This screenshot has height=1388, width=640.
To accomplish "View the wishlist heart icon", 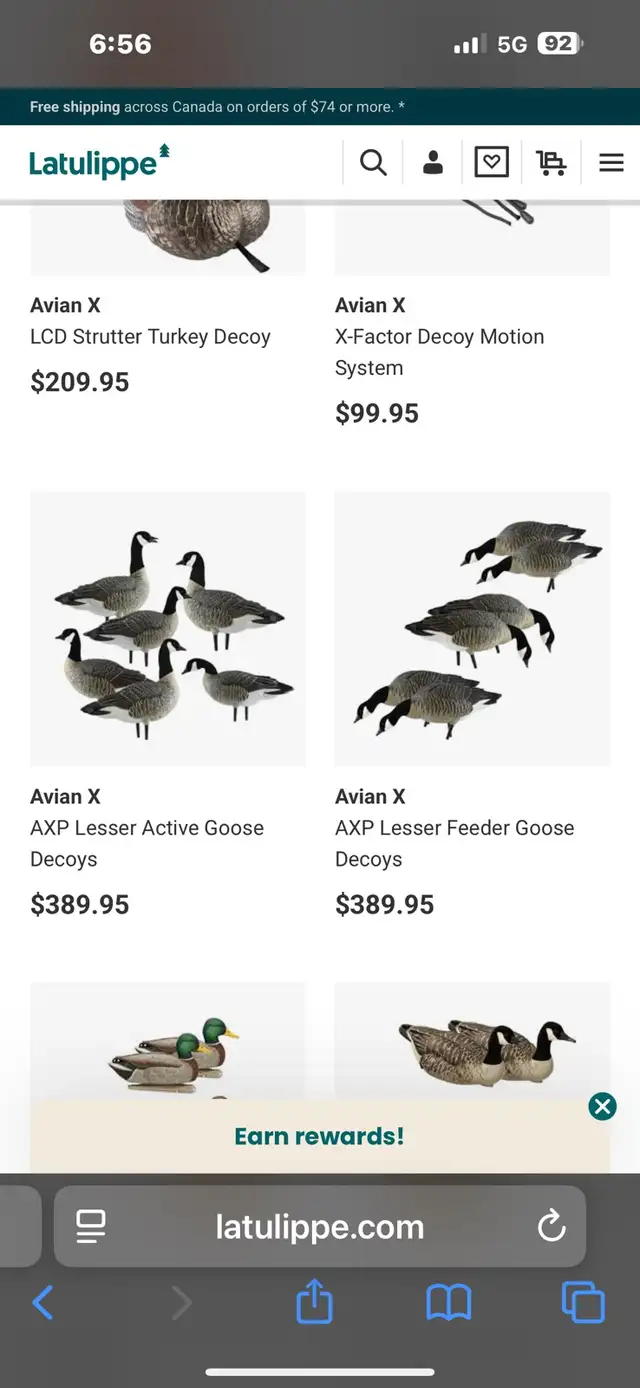I will point(491,162).
